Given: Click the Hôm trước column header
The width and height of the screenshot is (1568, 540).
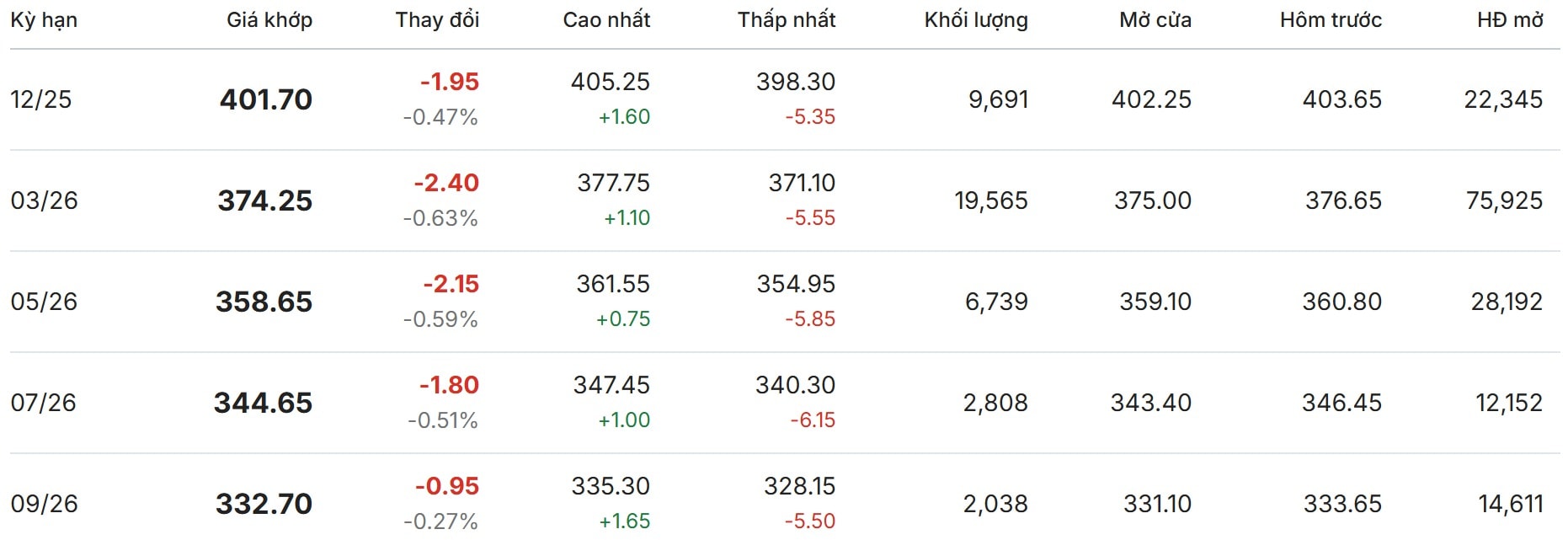Looking at the screenshot, I should click(x=1331, y=20).
